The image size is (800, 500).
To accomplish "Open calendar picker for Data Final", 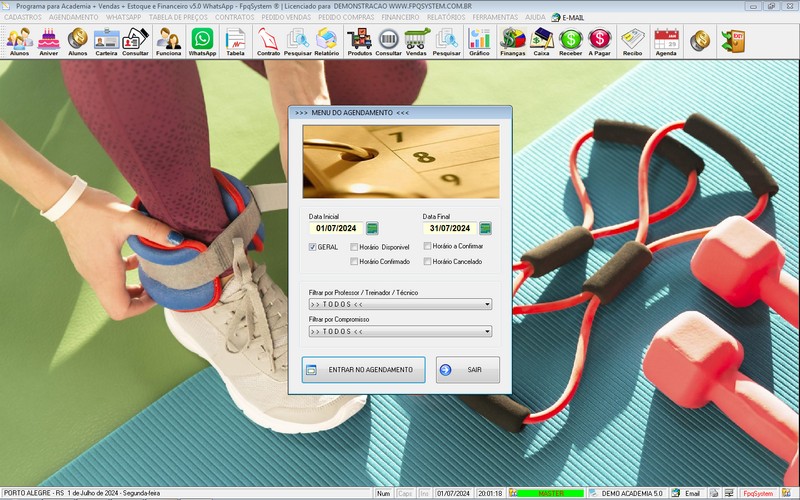I will click(x=486, y=228).
